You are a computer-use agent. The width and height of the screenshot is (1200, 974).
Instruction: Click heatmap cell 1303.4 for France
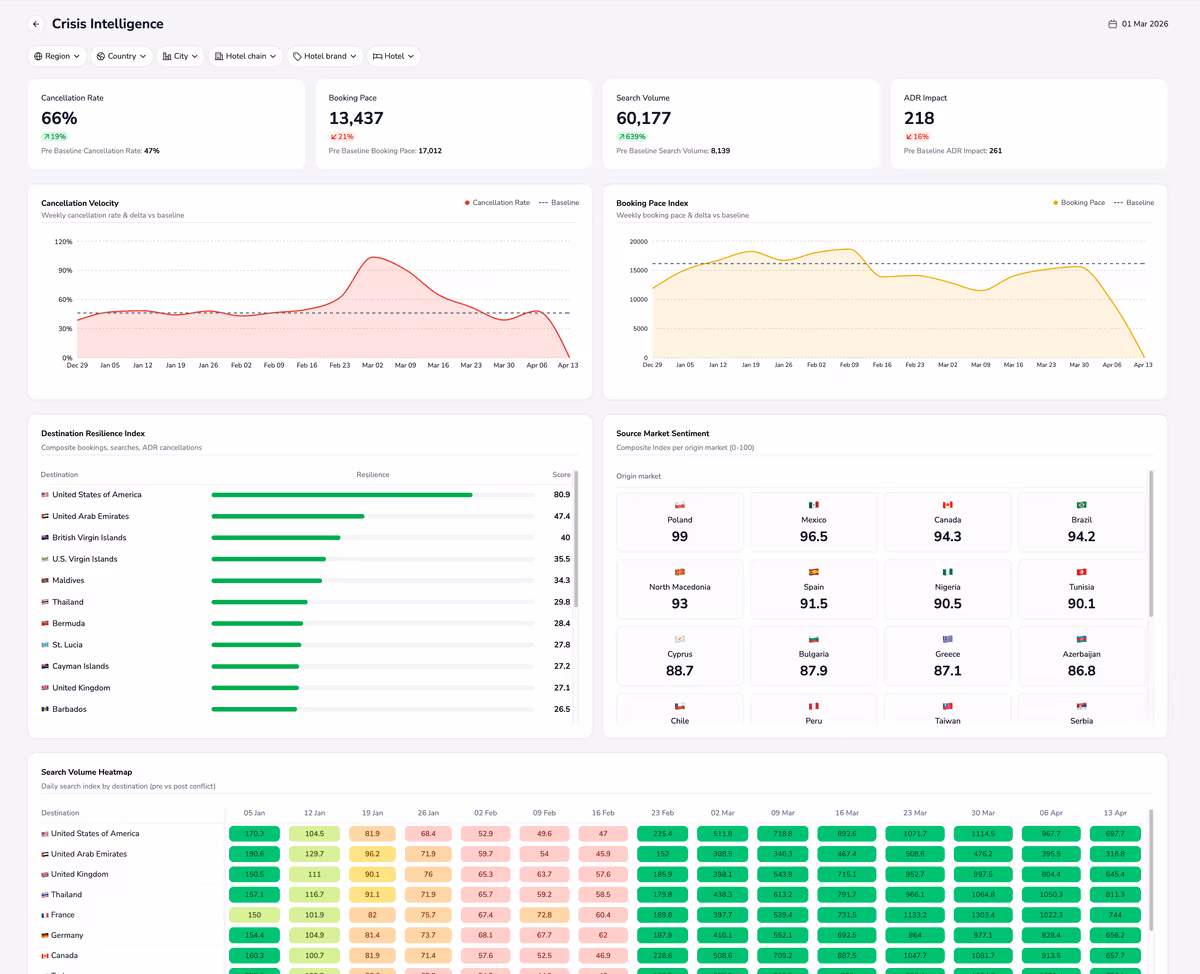point(982,915)
